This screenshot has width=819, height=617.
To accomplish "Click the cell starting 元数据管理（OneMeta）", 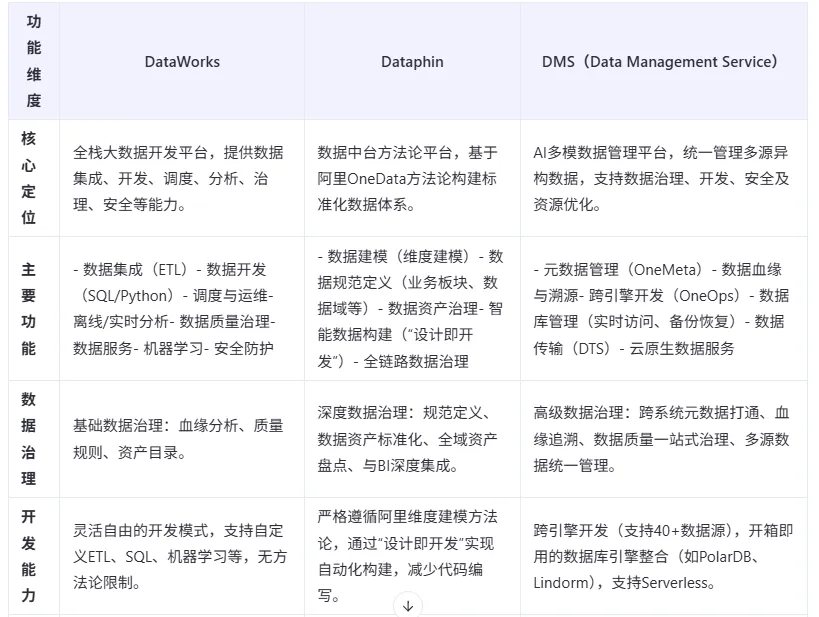I will pyautogui.click(x=664, y=309).
